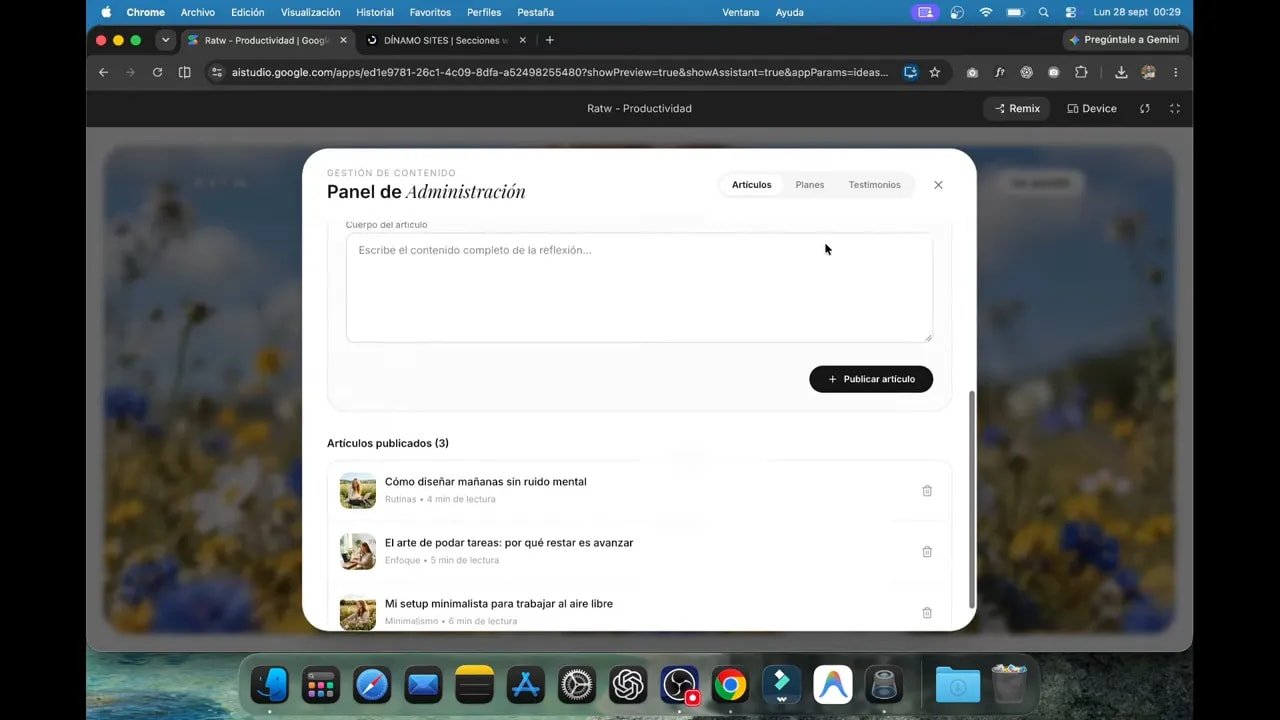The height and width of the screenshot is (720, 1280).
Task: Select the 'Mi setup minimalista para trabajar al aire libre' title
Action: [499, 604]
